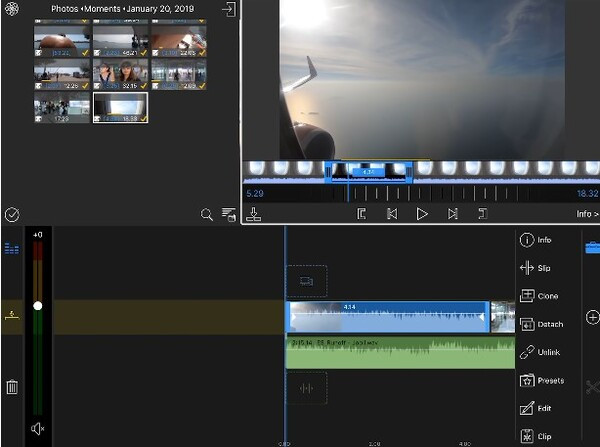Open the library sort and filter icon

click(x=229, y=214)
